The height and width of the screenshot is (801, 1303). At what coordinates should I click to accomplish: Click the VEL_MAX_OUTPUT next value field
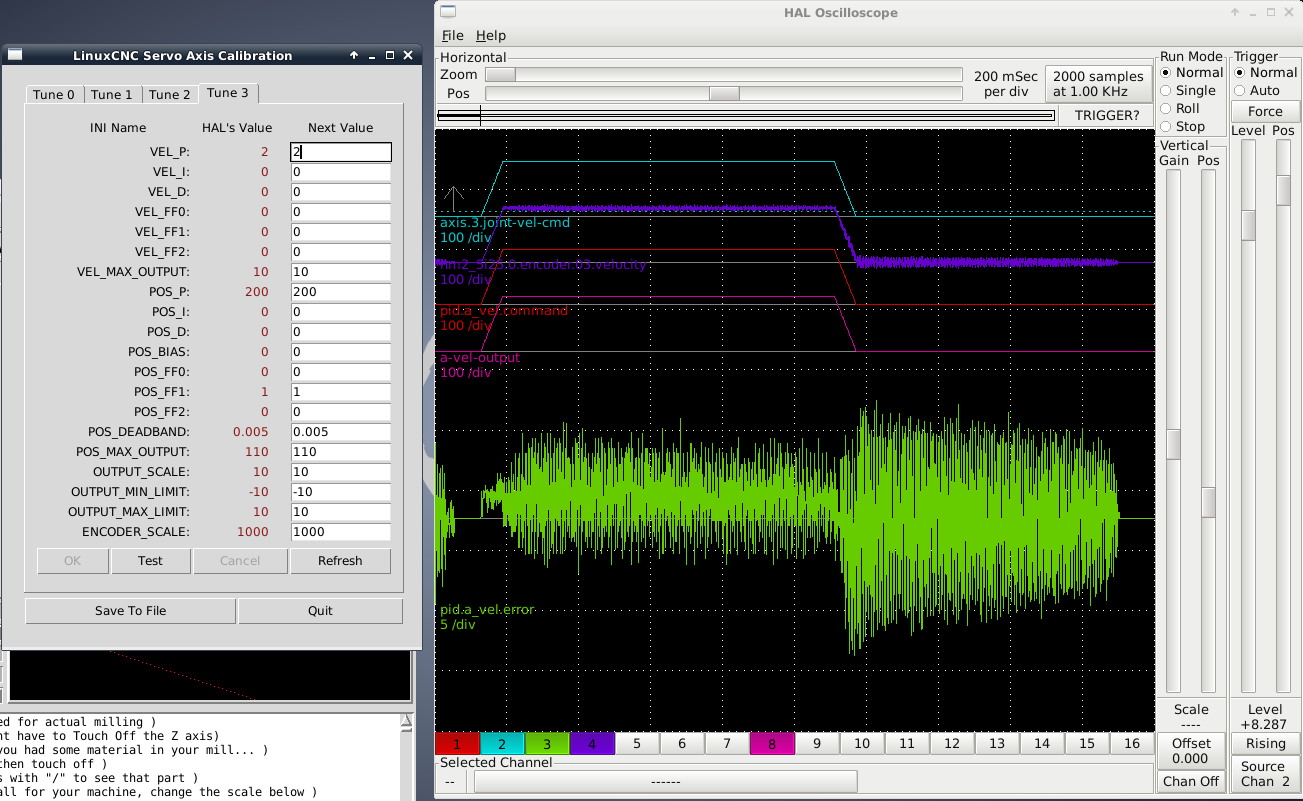pos(341,272)
